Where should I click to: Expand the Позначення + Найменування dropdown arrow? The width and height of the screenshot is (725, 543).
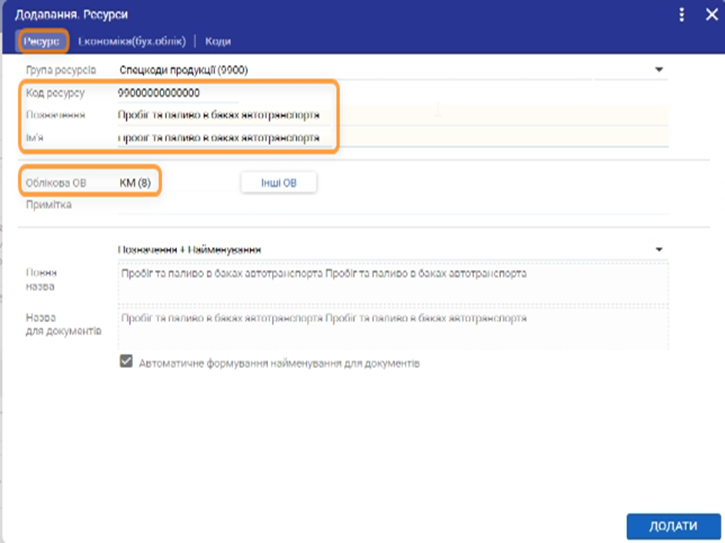659,248
